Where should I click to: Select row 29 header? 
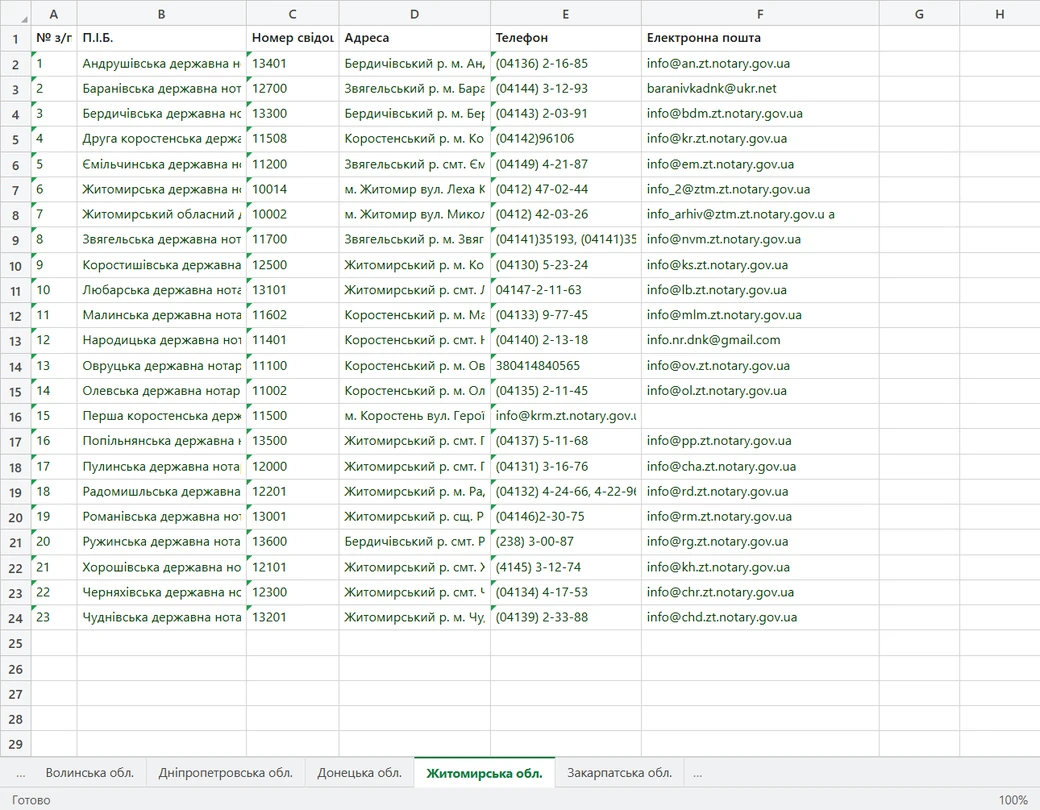15,744
